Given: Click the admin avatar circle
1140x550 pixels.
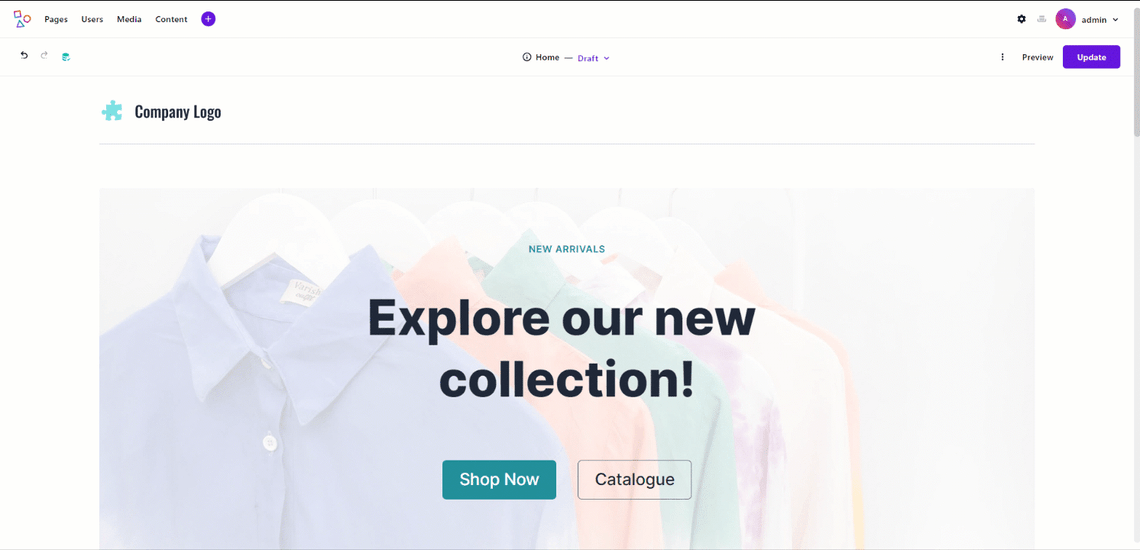Looking at the screenshot, I should pos(1065,19).
